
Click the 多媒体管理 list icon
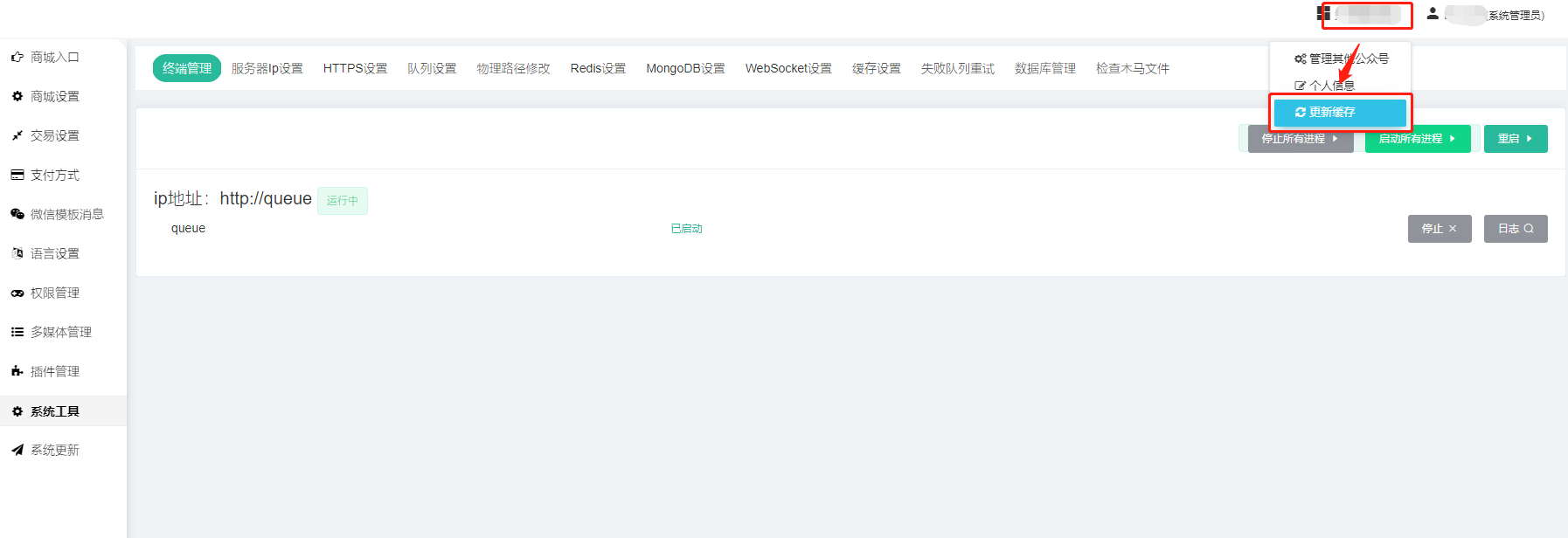pyautogui.click(x=17, y=332)
